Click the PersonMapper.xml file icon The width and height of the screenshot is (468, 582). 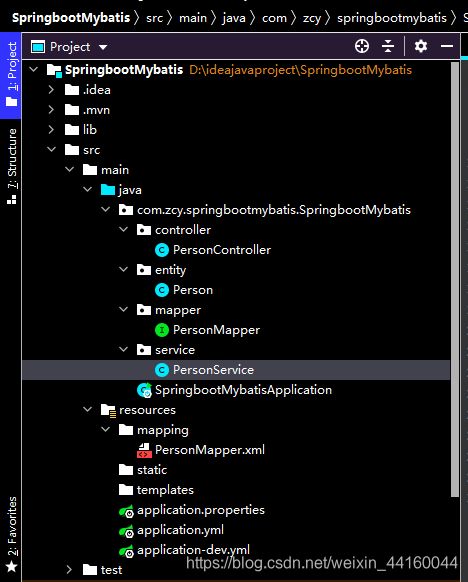[x=144, y=450]
